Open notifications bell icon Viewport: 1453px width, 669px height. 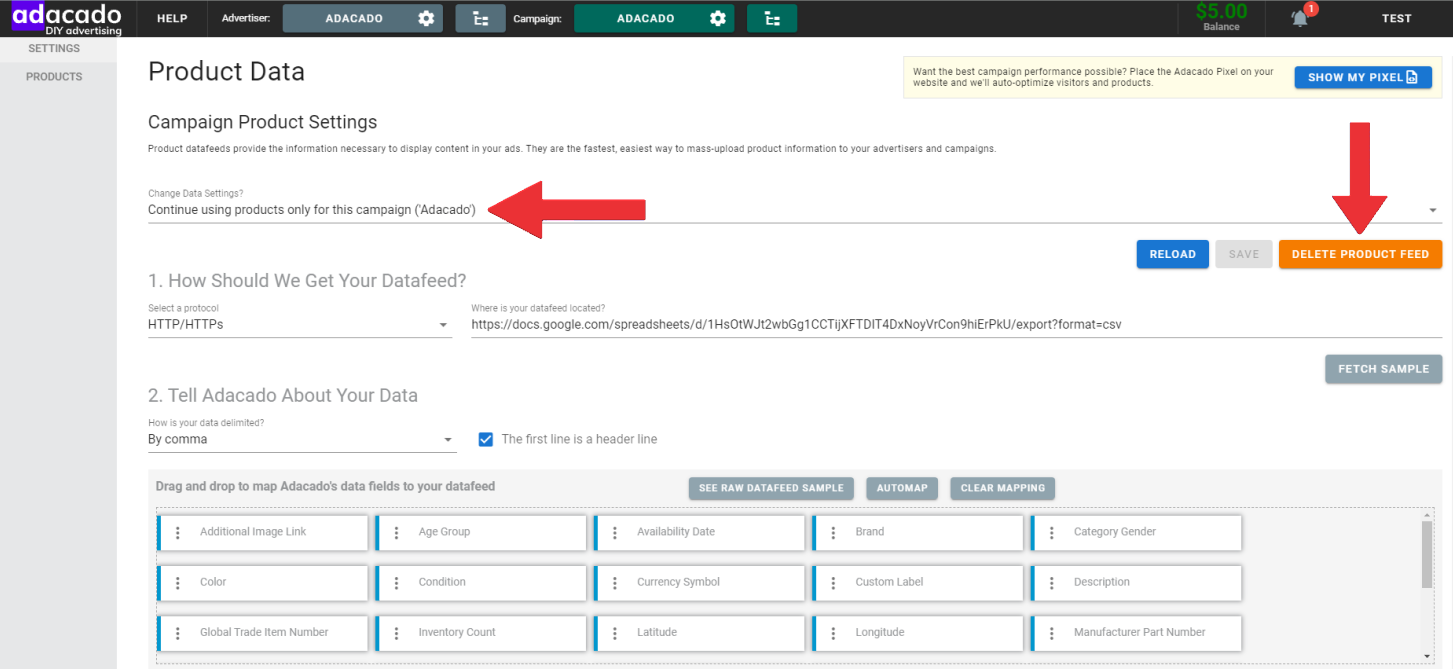tap(1300, 18)
